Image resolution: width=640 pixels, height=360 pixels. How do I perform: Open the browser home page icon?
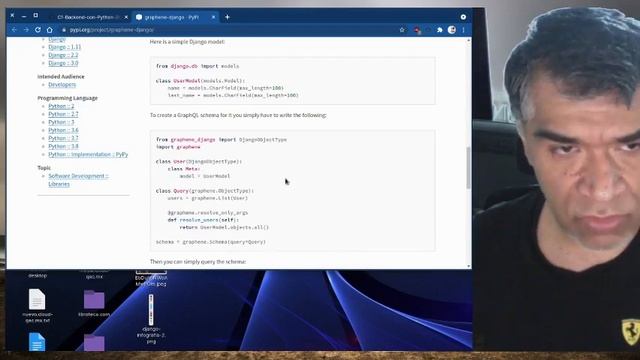coord(49,30)
